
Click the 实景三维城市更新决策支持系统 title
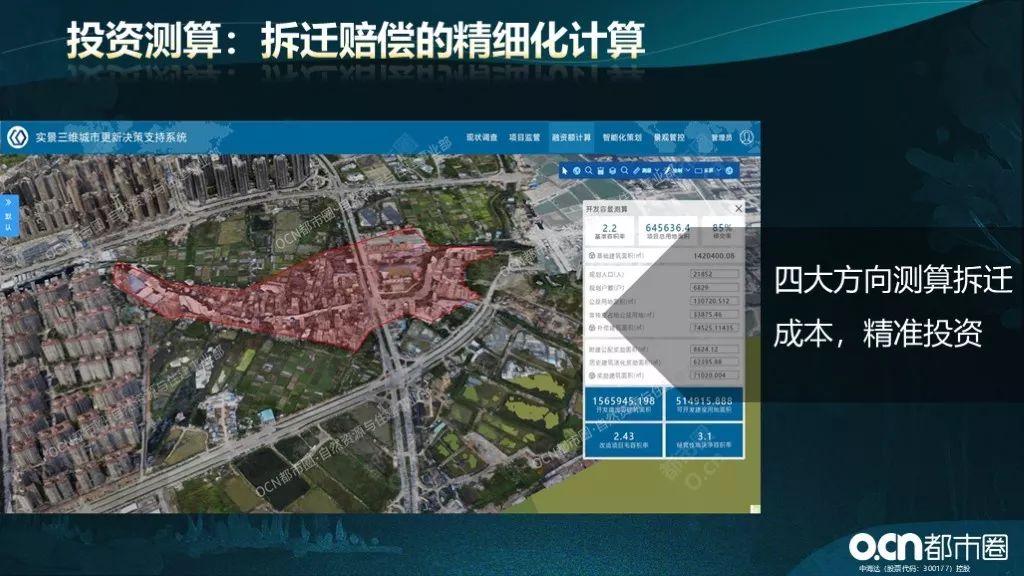111,137
